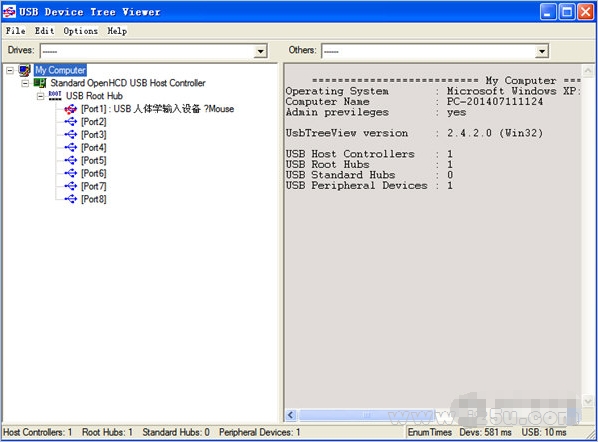This screenshot has width=598, height=442.
Task: Click the USB Peripheral Devices count line
Action: 369,185
